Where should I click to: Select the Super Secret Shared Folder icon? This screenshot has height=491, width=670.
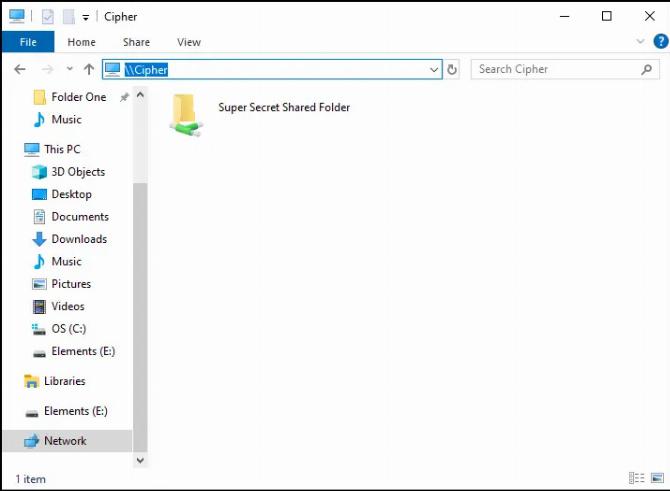click(186, 115)
